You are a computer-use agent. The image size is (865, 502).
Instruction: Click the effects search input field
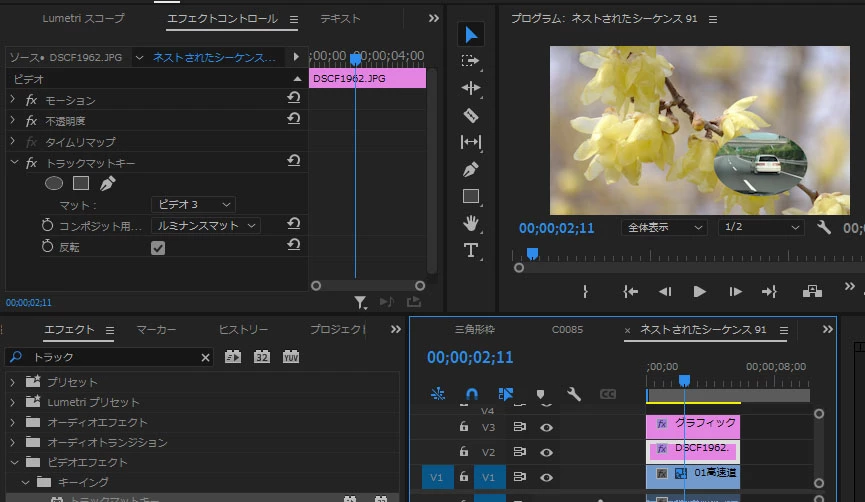109,357
